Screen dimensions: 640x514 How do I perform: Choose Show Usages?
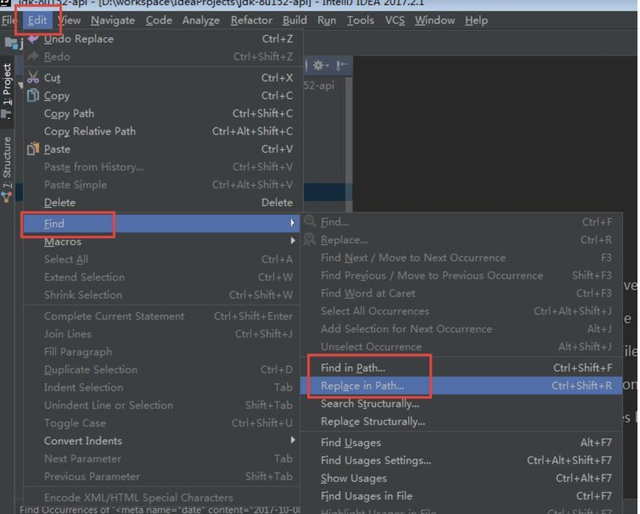462,478
